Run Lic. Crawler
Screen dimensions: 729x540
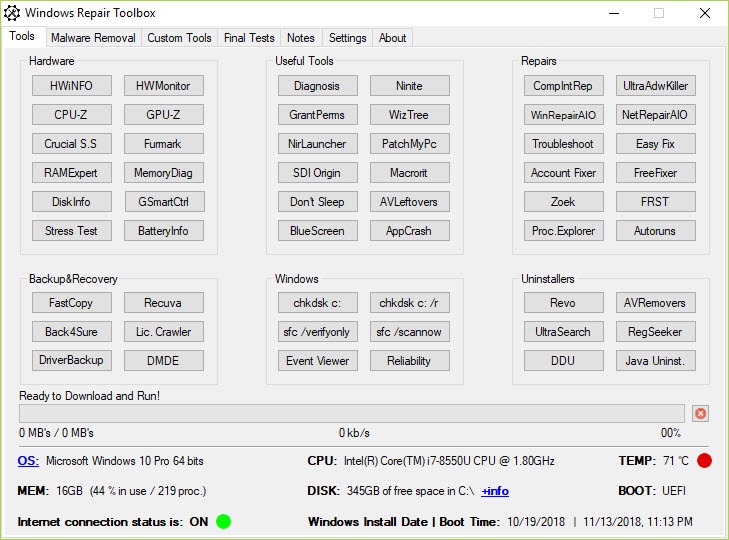click(x=164, y=332)
